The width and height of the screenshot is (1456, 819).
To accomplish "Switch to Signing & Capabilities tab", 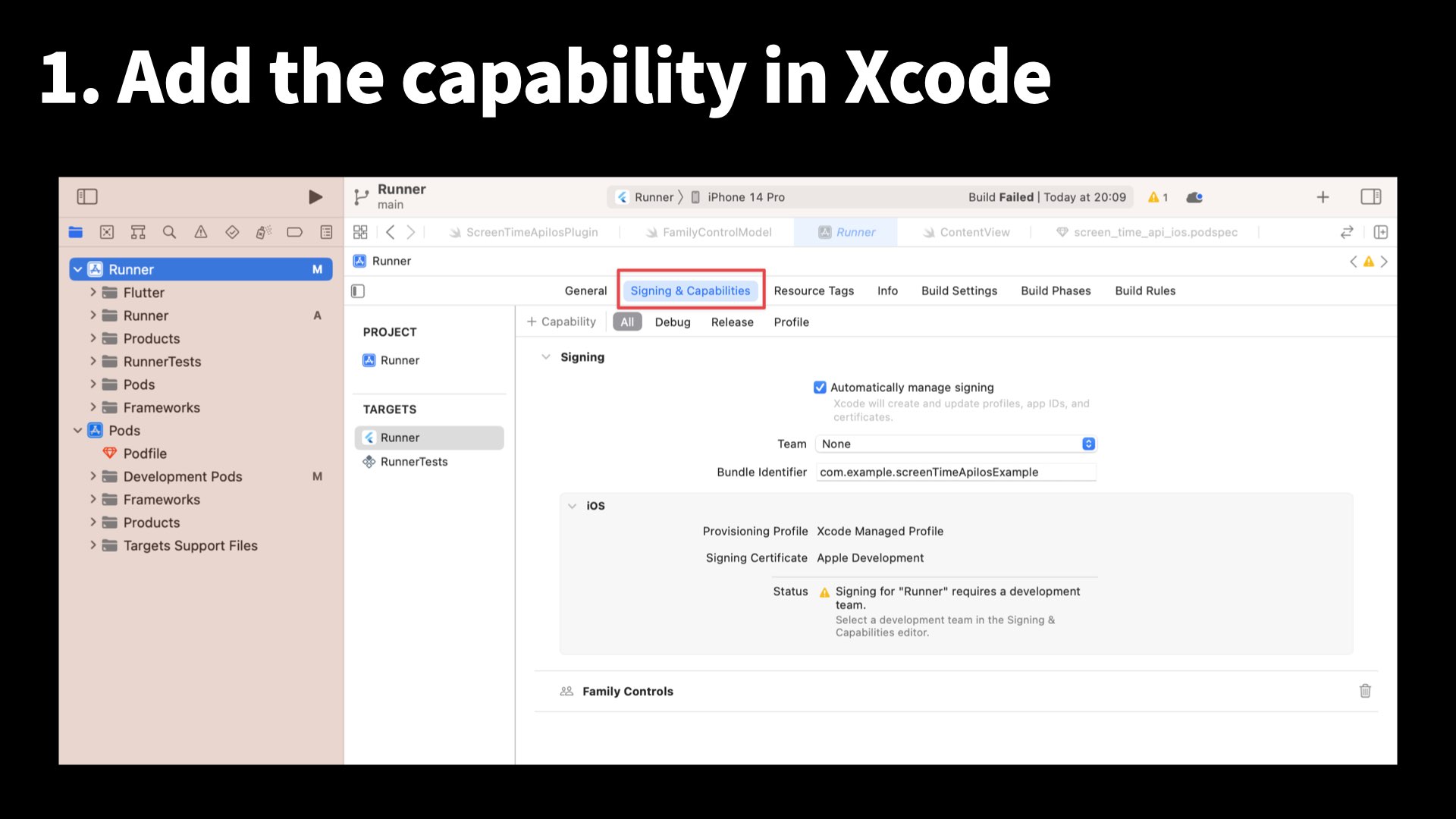I will click(x=690, y=291).
